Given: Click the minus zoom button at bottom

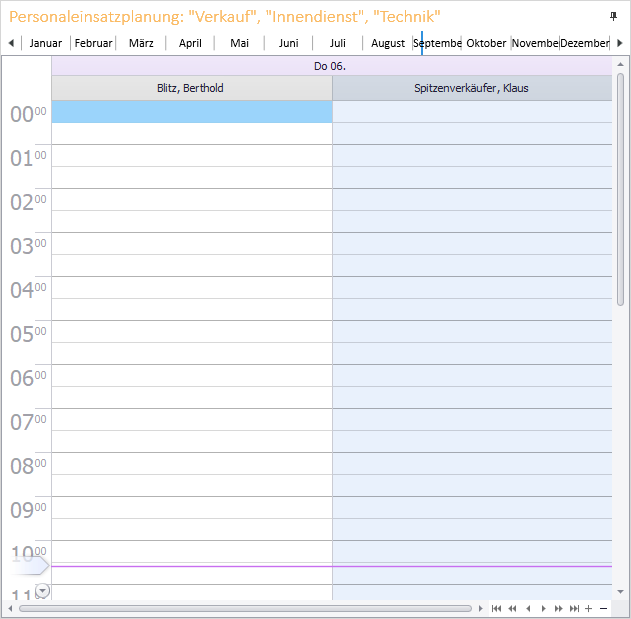Looking at the screenshot, I should click(603, 608).
